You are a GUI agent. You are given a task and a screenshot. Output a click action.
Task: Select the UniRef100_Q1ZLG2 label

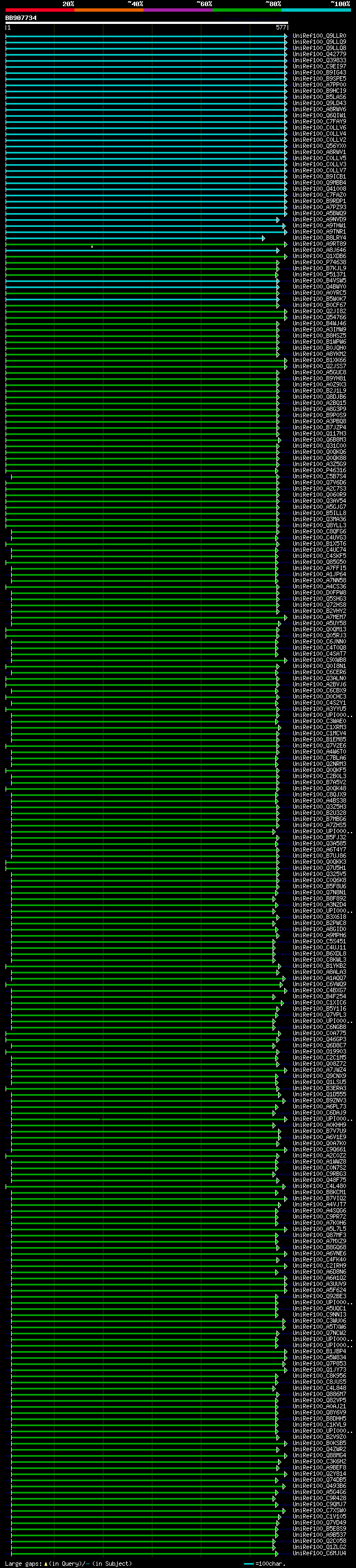coord(319,1547)
